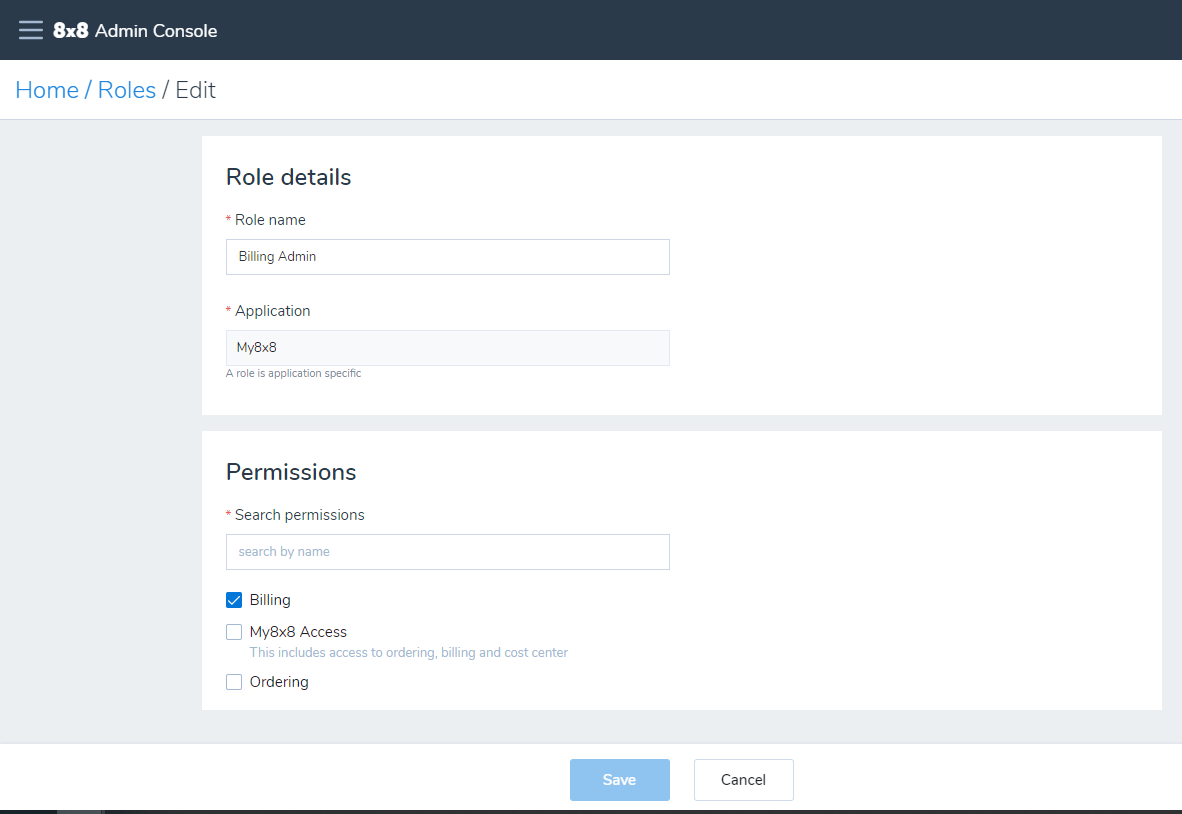Open the hamburger navigation menu
Image resolution: width=1182 pixels, height=814 pixels.
(31, 30)
